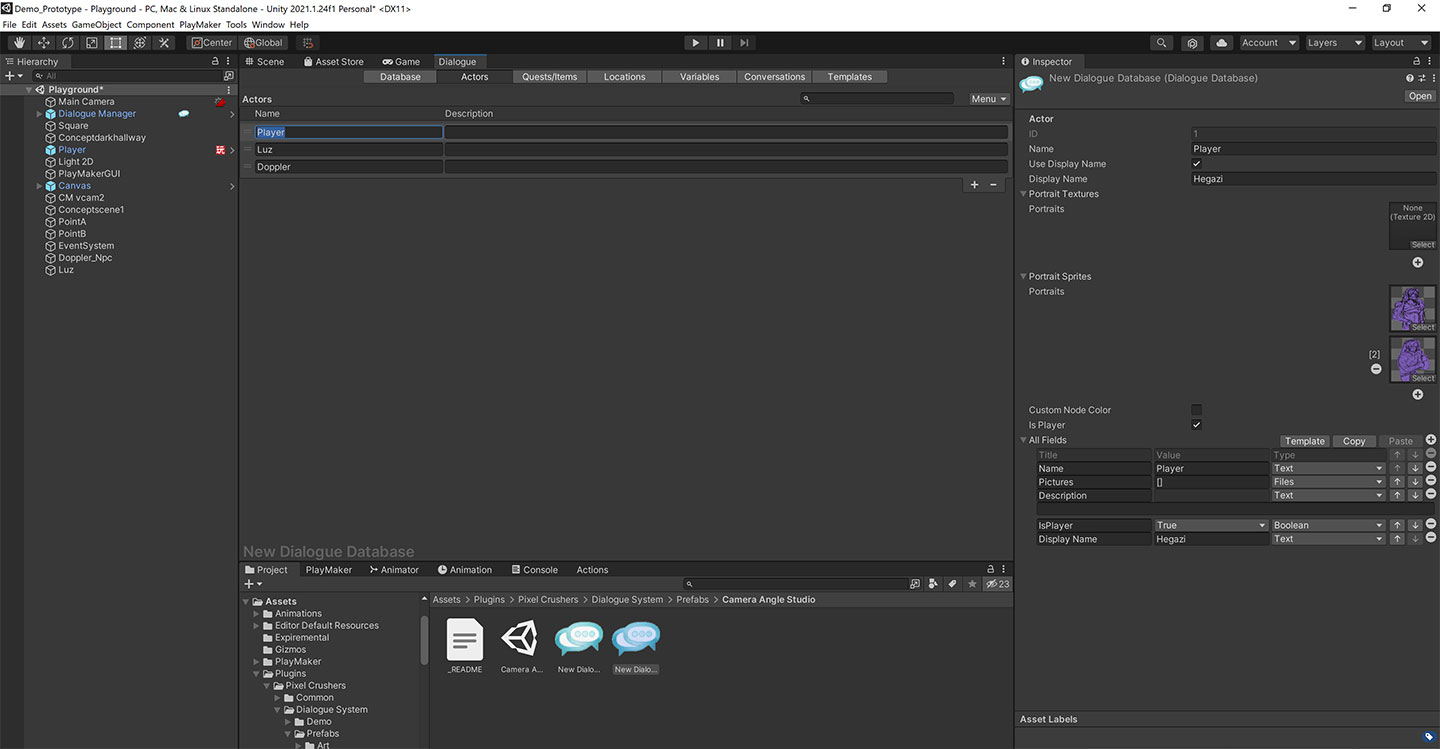Switch to the Console tab
This screenshot has height=749, width=1440.
click(533, 570)
